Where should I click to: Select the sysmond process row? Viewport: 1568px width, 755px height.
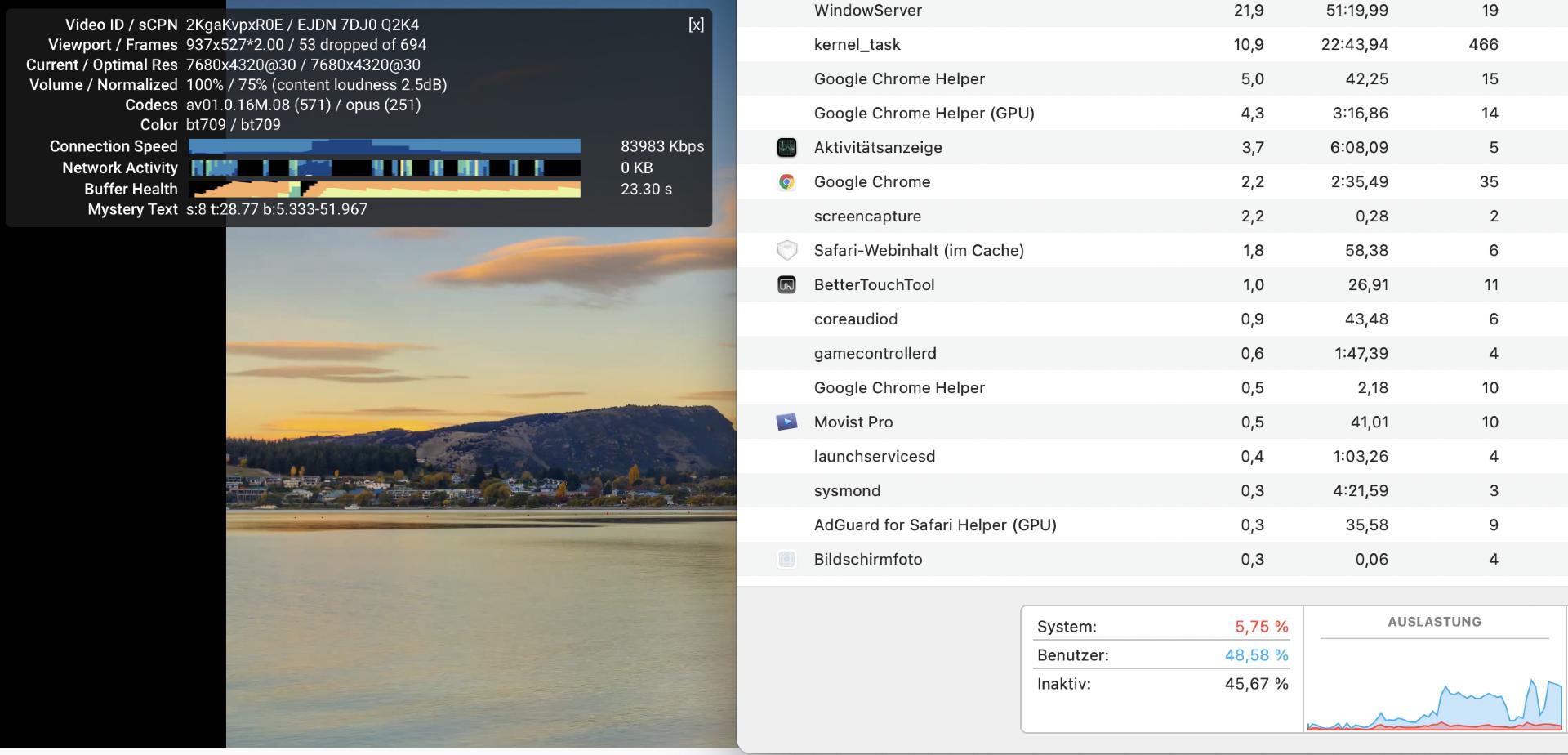pyautogui.click(x=847, y=491)
